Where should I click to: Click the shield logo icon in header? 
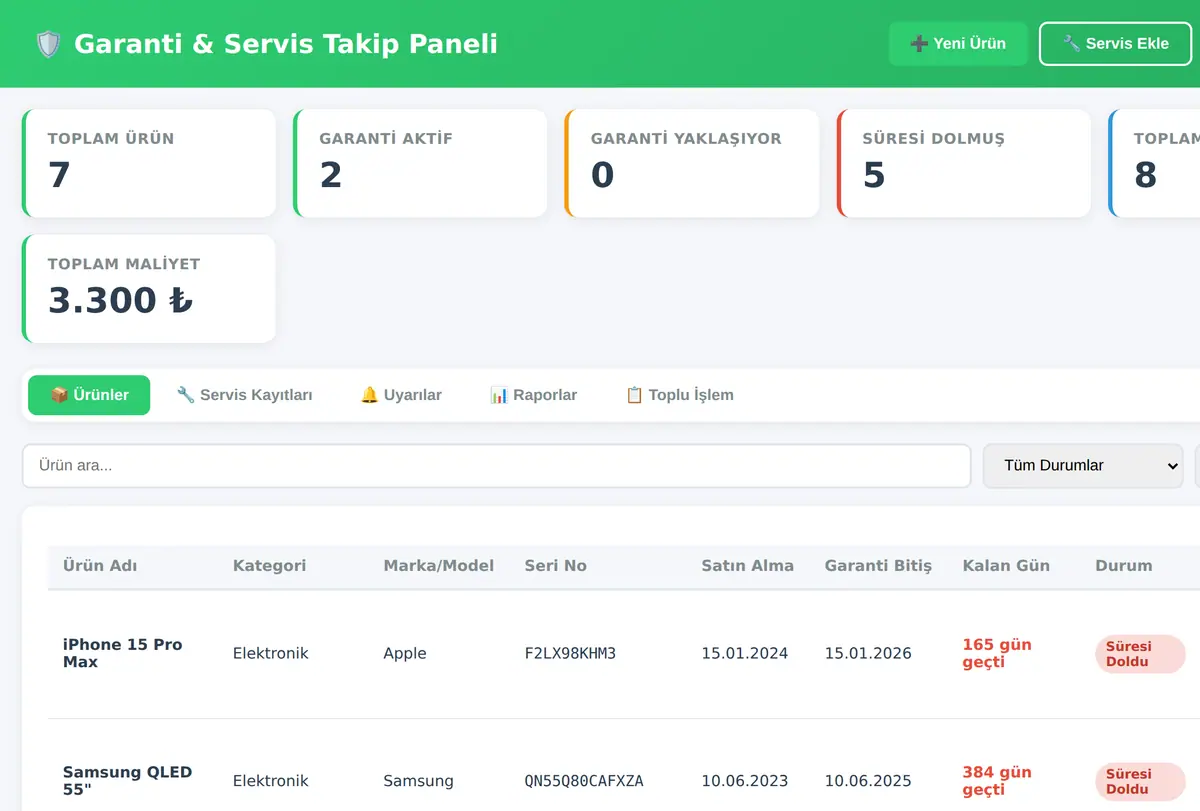[48, 44]
